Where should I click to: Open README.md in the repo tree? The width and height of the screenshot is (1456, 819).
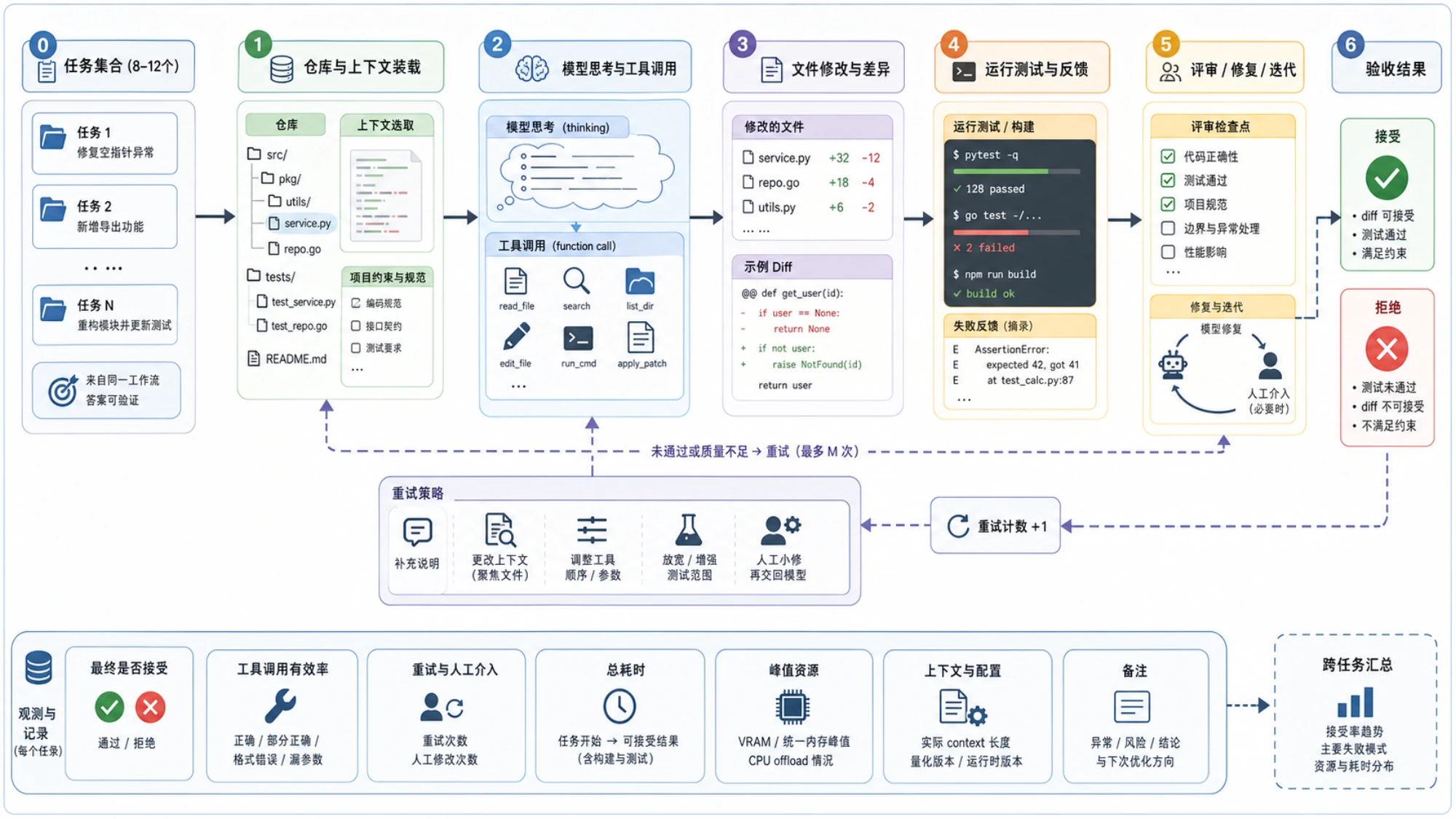[288, 359]
